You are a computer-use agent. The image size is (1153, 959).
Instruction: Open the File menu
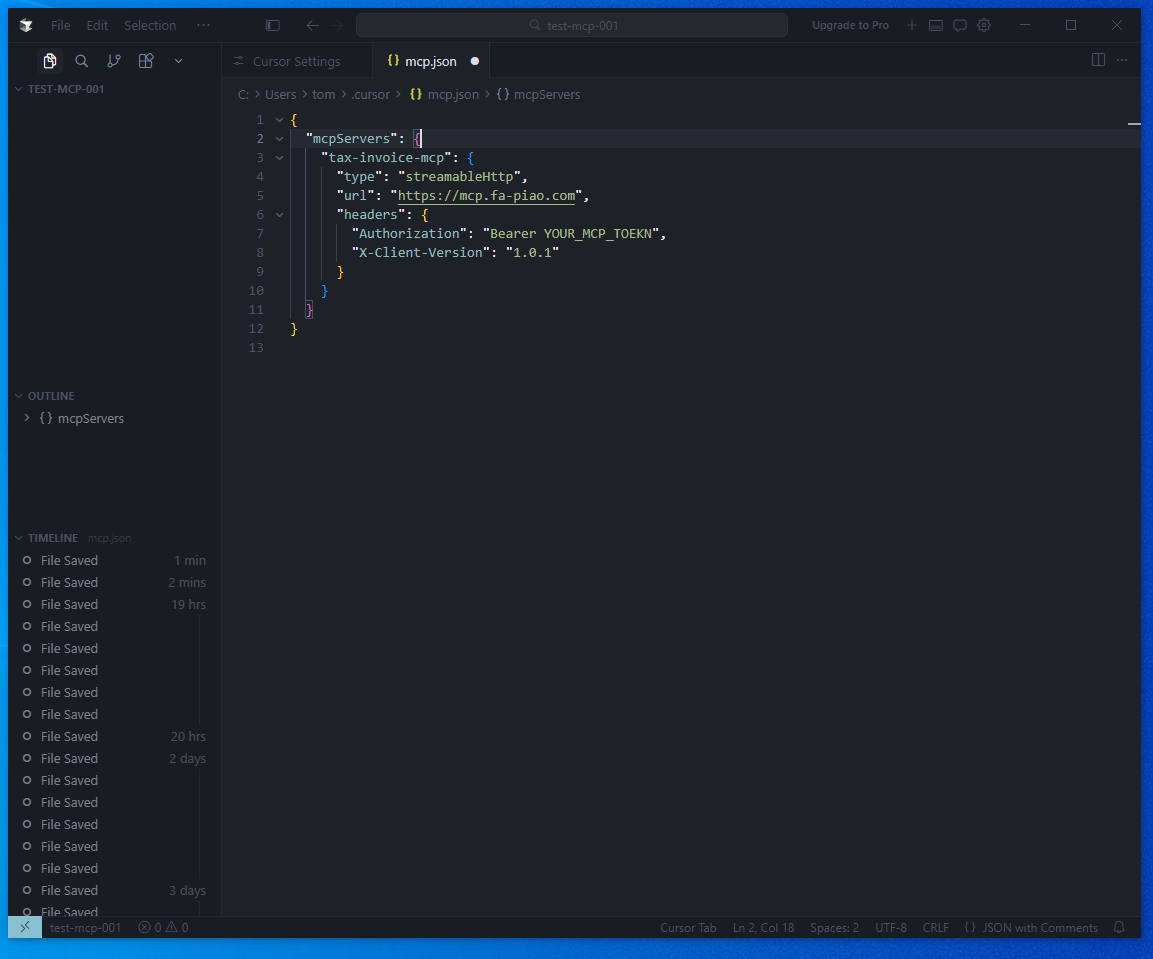(x=60, y=25)
